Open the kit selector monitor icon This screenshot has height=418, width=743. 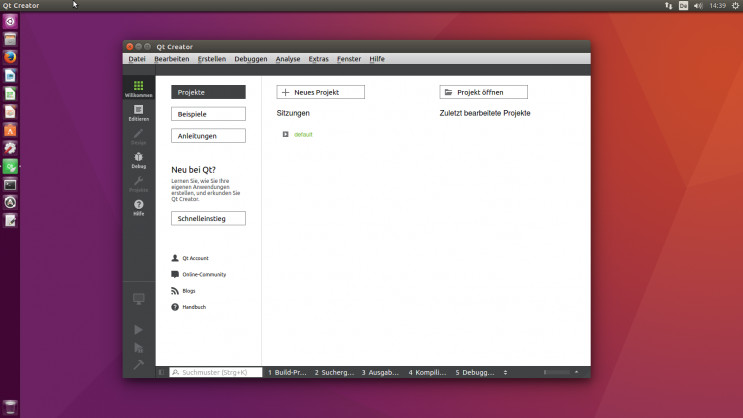click(x=138, y=299)
